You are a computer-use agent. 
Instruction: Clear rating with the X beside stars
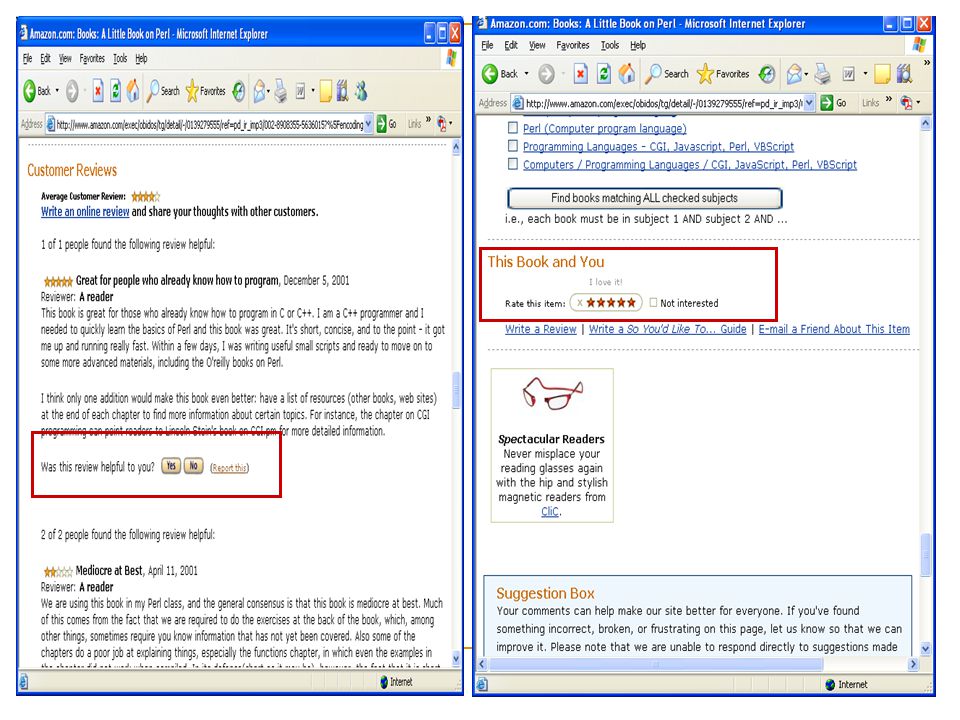579,302
